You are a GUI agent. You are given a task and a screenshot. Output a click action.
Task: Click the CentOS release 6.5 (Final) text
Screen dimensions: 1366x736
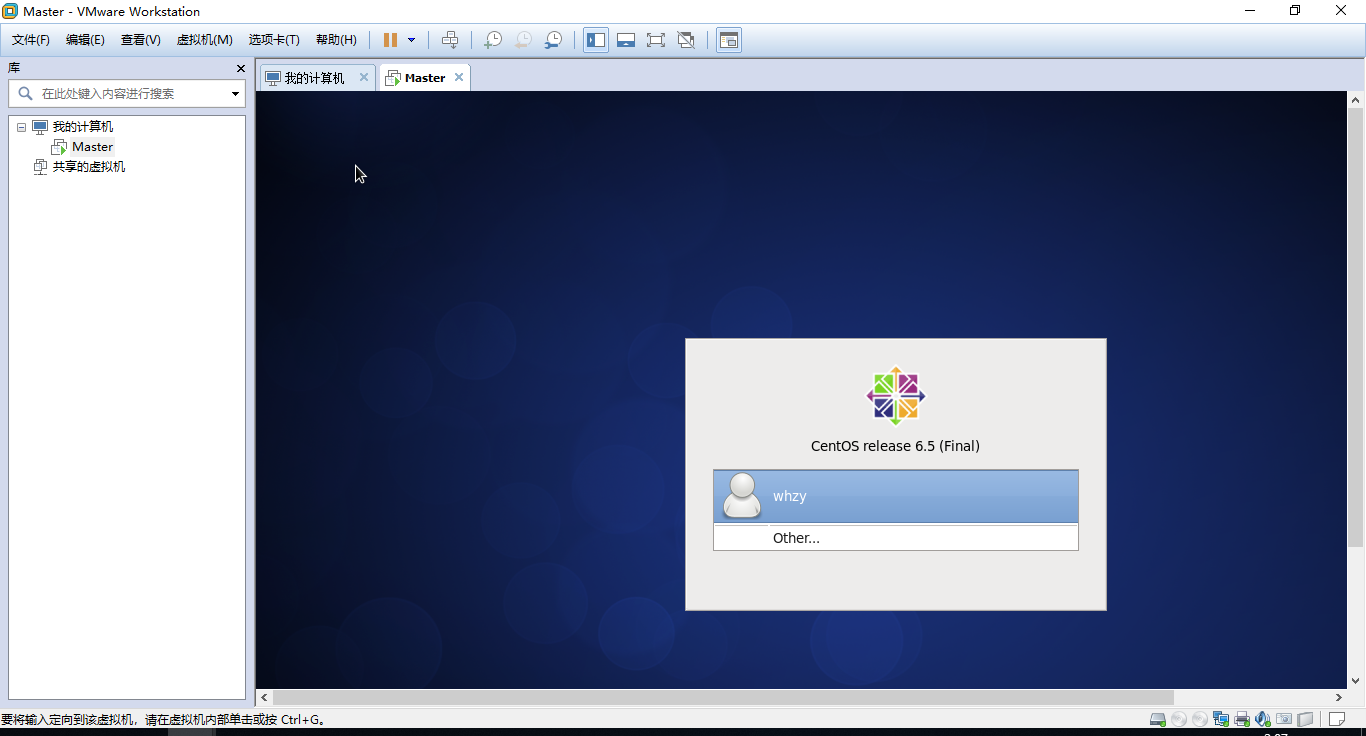(895, 446)
